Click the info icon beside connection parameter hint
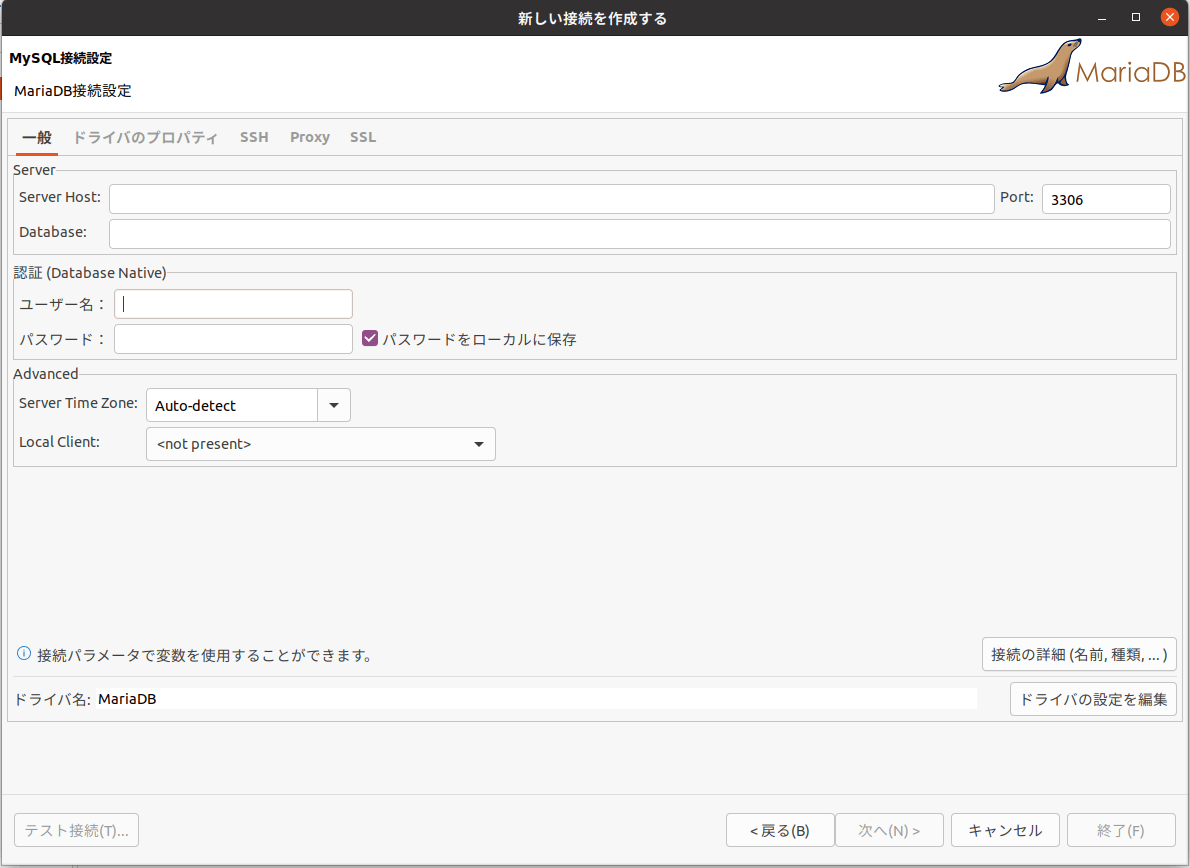The image size is (1190, 868). point(24,653)
